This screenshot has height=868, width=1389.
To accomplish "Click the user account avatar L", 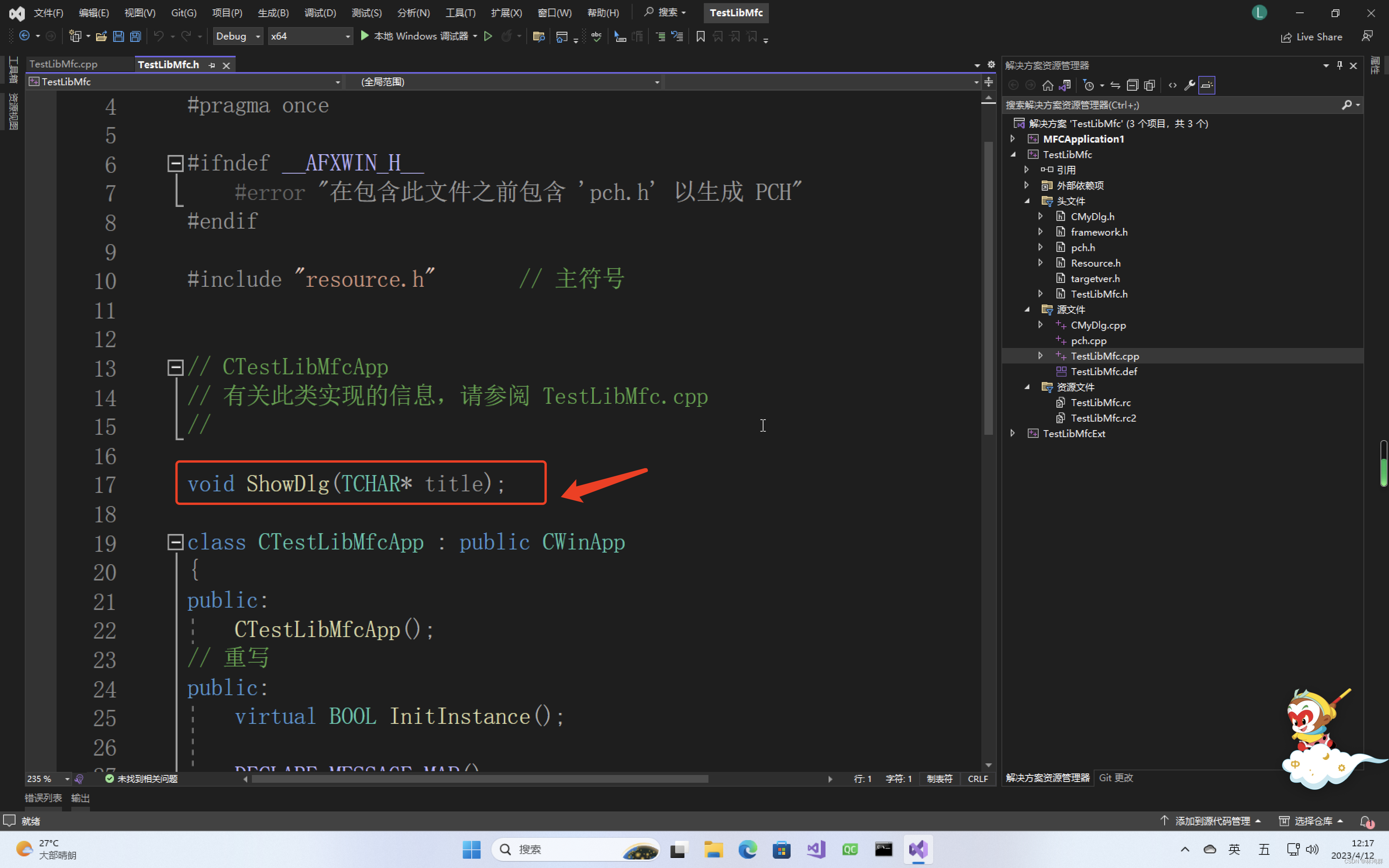I will 1259,13.
